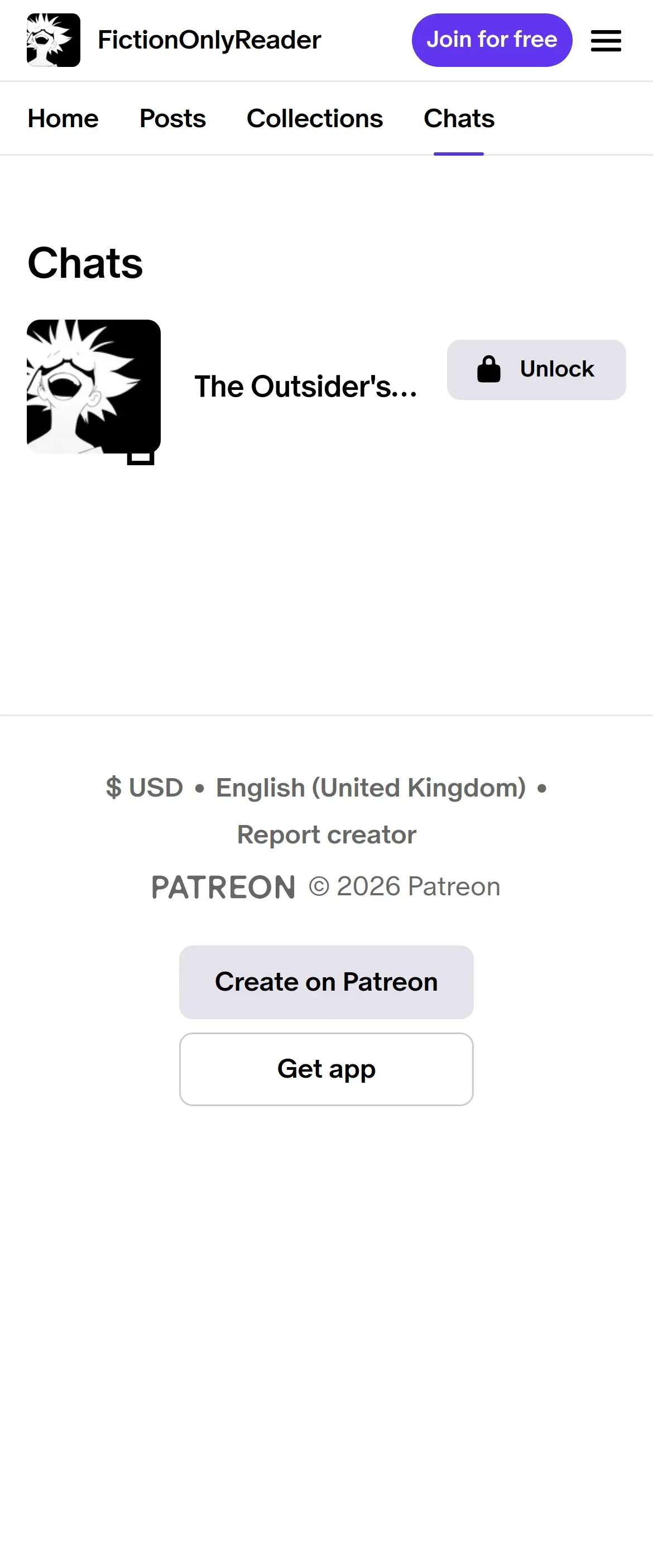The height and width of the screenshot is (1568, 653).
Task: Click the Report creator link
Action: tap(326, 834)
